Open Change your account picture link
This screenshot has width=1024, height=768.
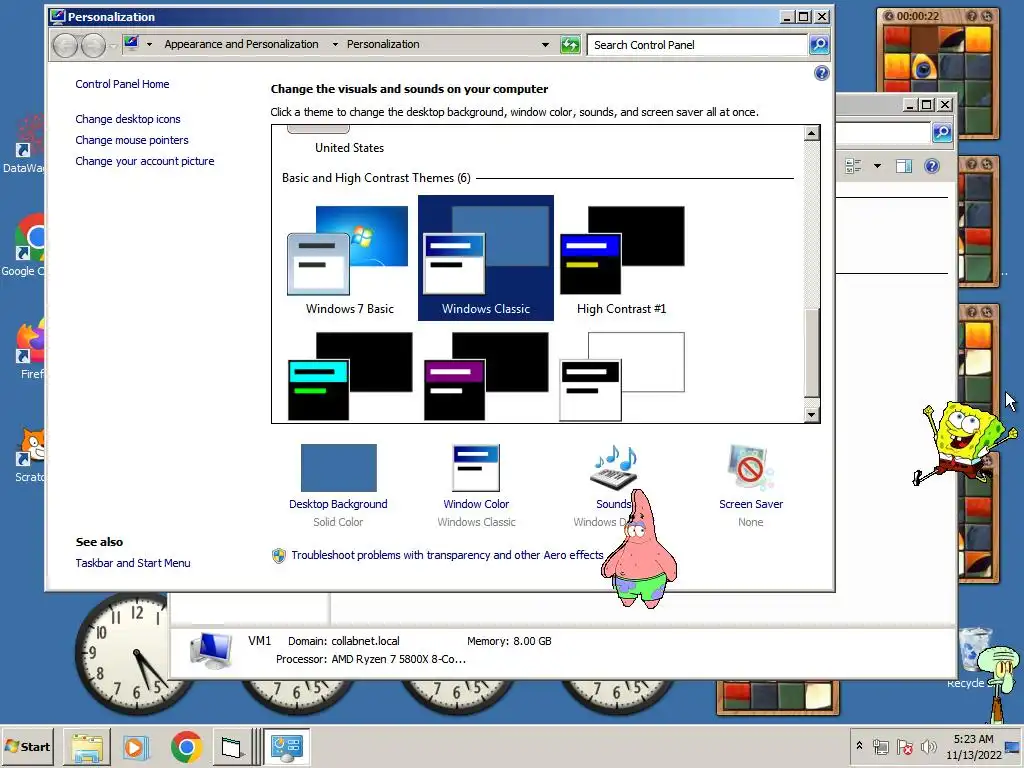tap(145, 161)
